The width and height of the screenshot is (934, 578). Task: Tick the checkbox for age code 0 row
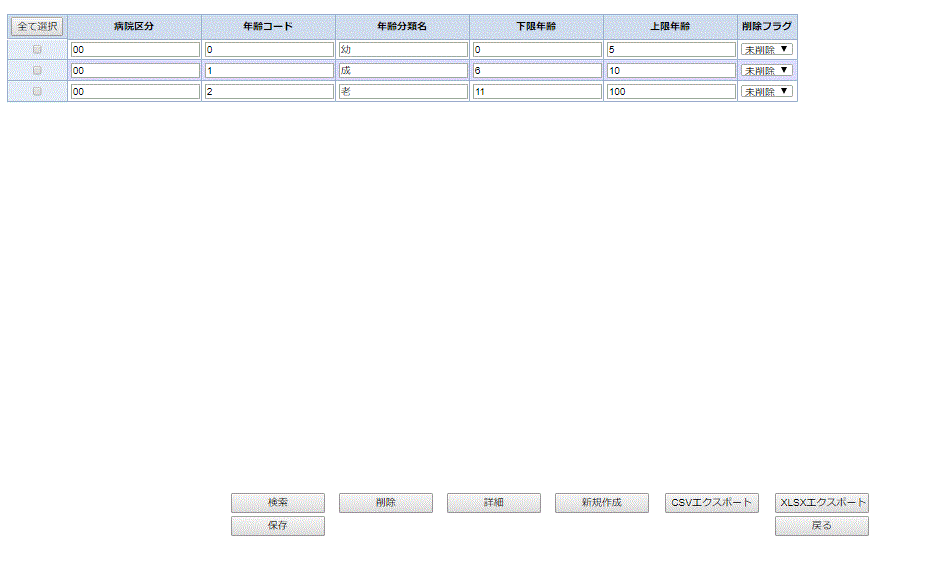pos(37,49)
